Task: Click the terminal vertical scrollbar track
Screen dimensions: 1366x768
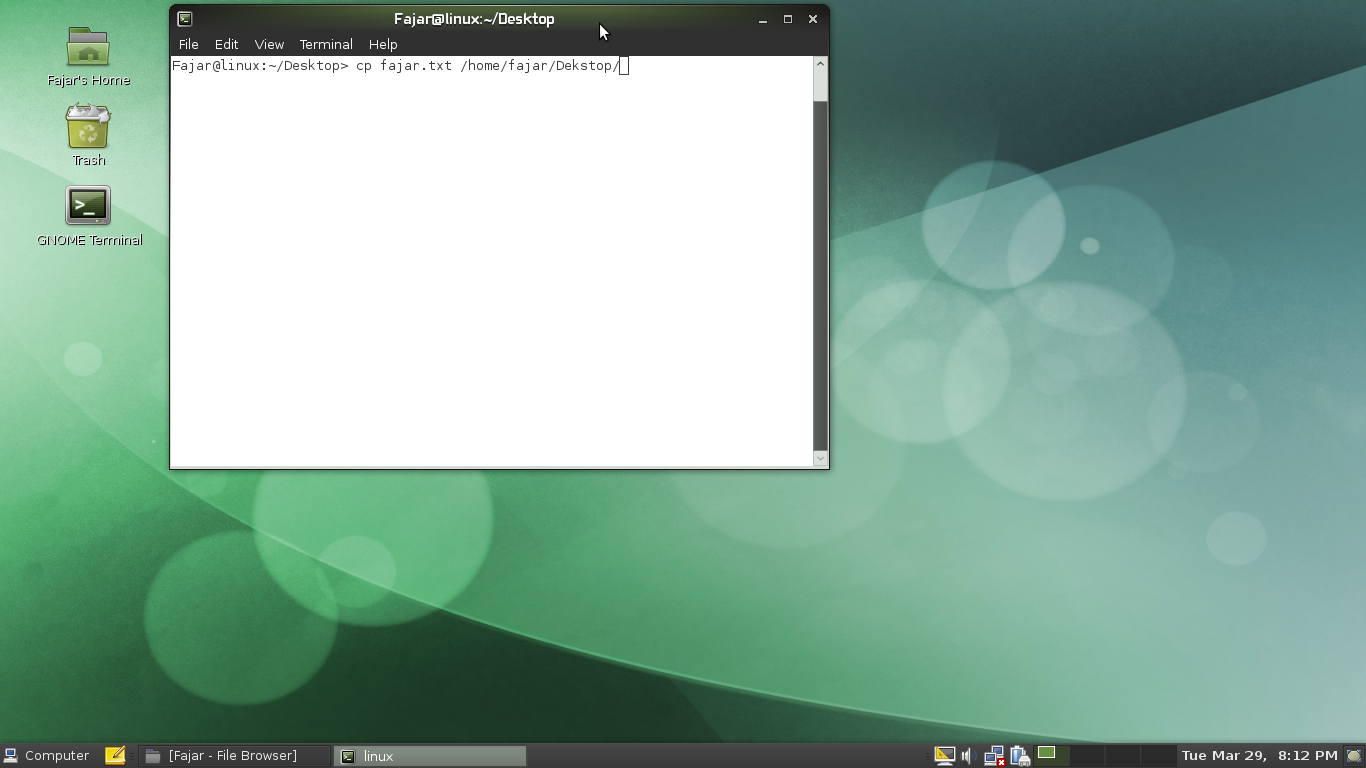Action: [x=820, y=275]
